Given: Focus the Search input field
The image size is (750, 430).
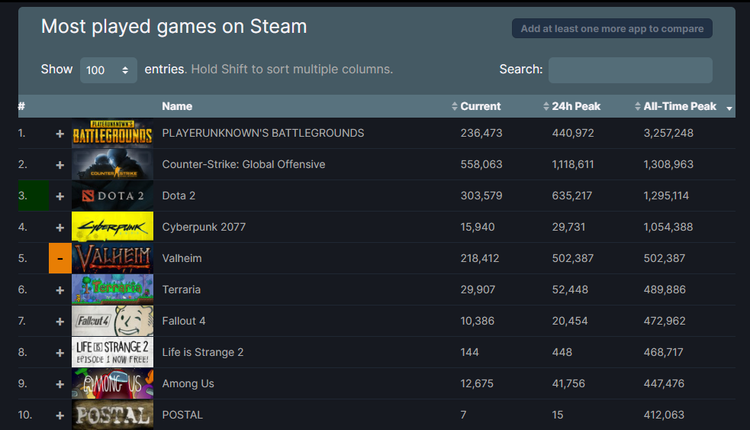Looking at the screenshot, I should (x=630, y=70).
